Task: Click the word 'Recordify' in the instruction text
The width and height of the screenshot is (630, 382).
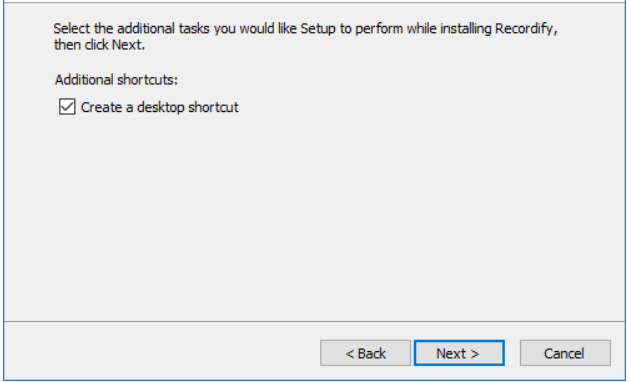Action: pos(525,29)
